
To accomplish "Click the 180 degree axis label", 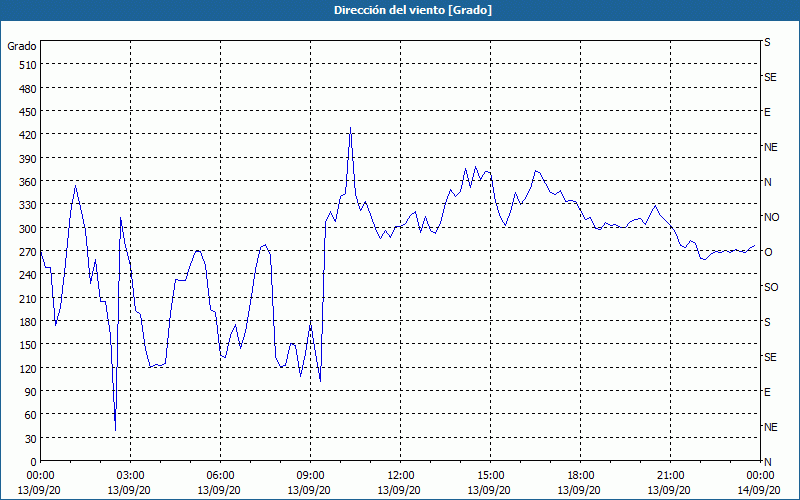I will coord(28,322).
